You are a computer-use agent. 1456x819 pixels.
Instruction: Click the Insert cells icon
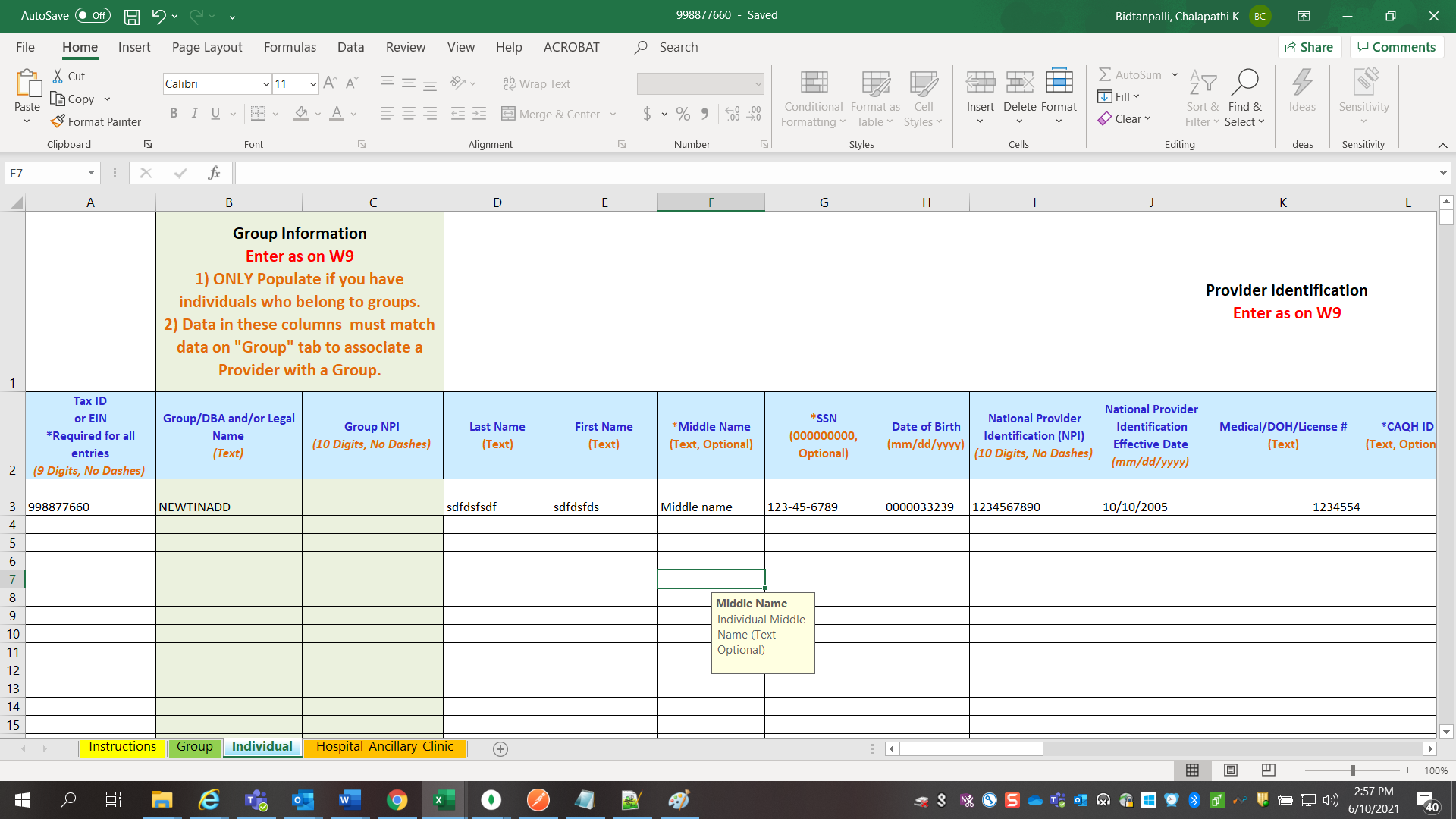point(980,82)
